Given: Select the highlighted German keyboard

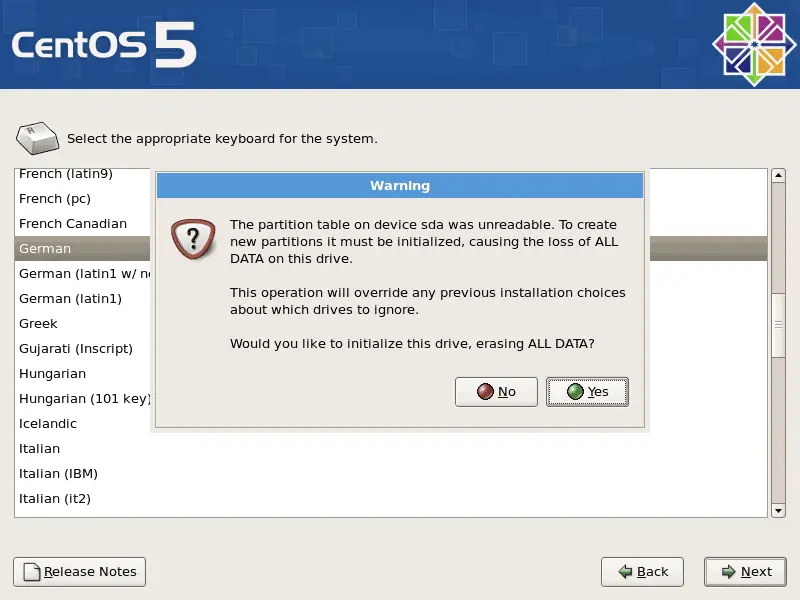Looking at the screenshot, I should 82,248.
